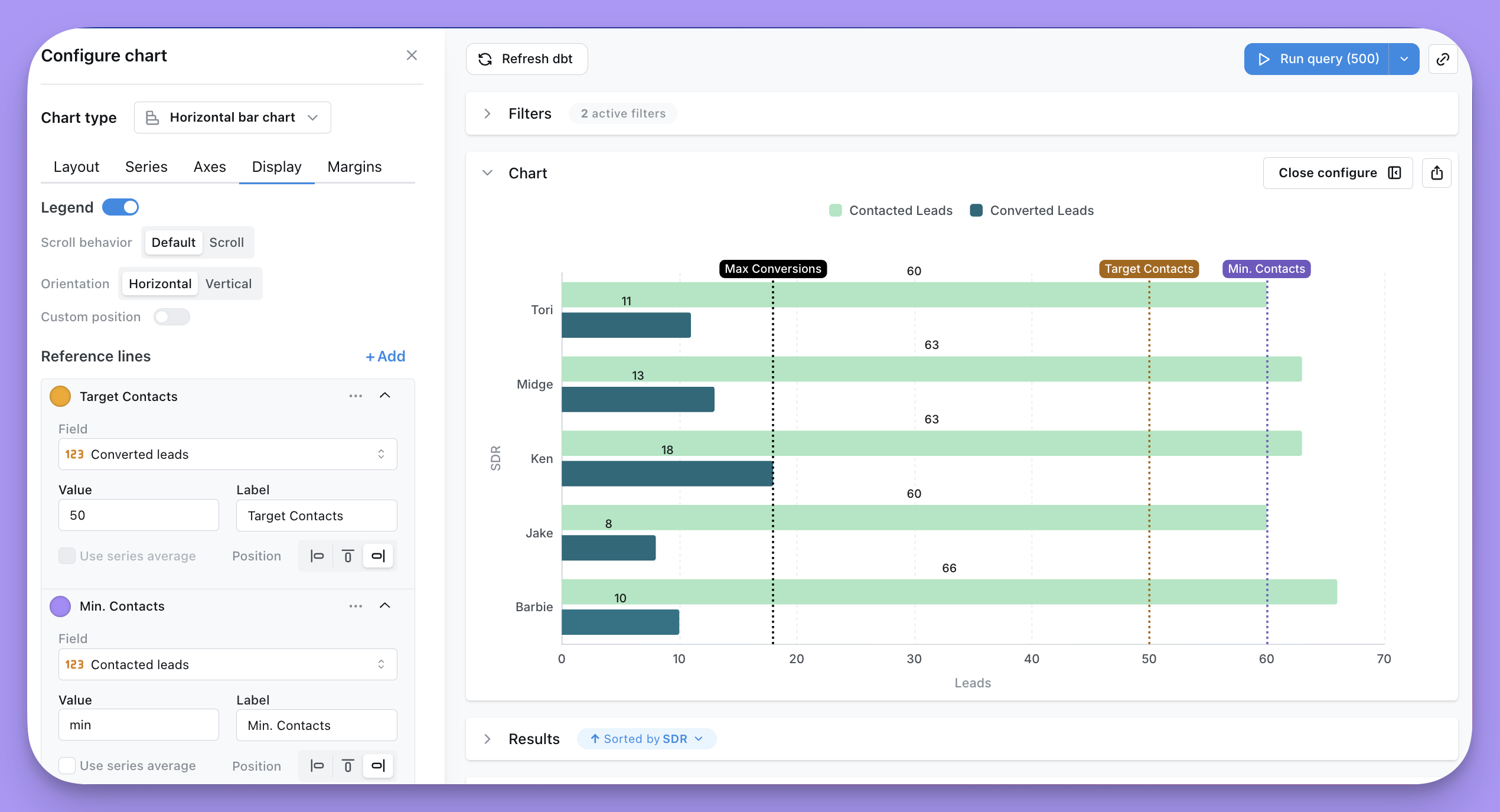1500x812 pixels.
Task: Check Use series average for Min. Contacts
Action: (67, 766)
